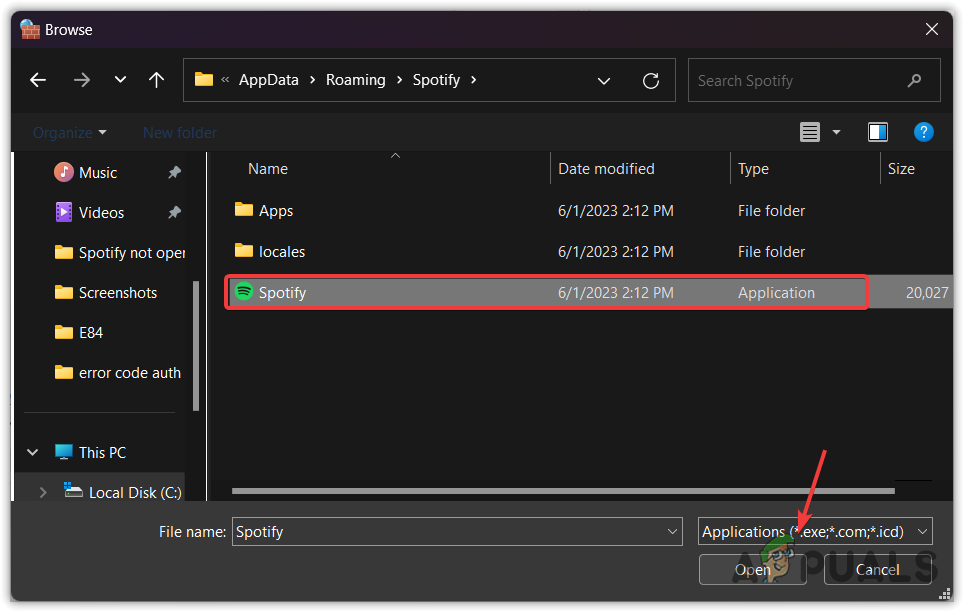
Task: Open the view options dropdown arrow
Action: (x=836, y=132)
